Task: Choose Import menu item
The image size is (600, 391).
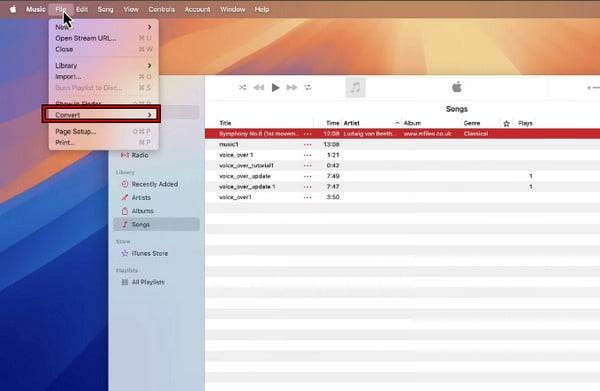Action: point(104,77)
